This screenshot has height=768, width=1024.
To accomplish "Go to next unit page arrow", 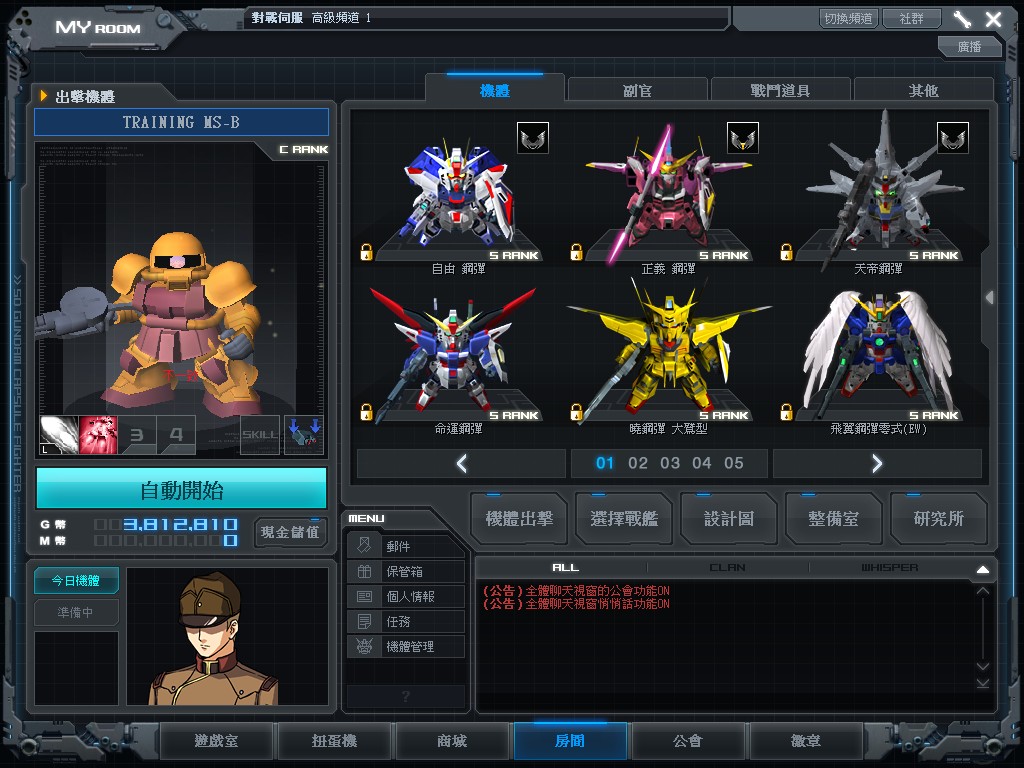I will point(877,463).
